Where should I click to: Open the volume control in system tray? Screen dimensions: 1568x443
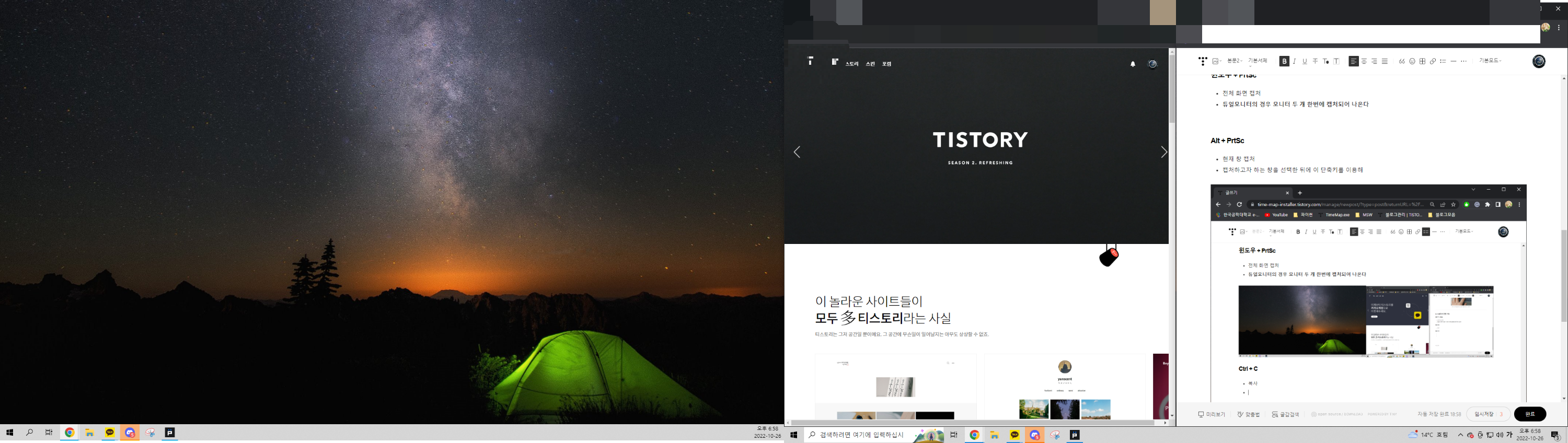(1499, 435)
